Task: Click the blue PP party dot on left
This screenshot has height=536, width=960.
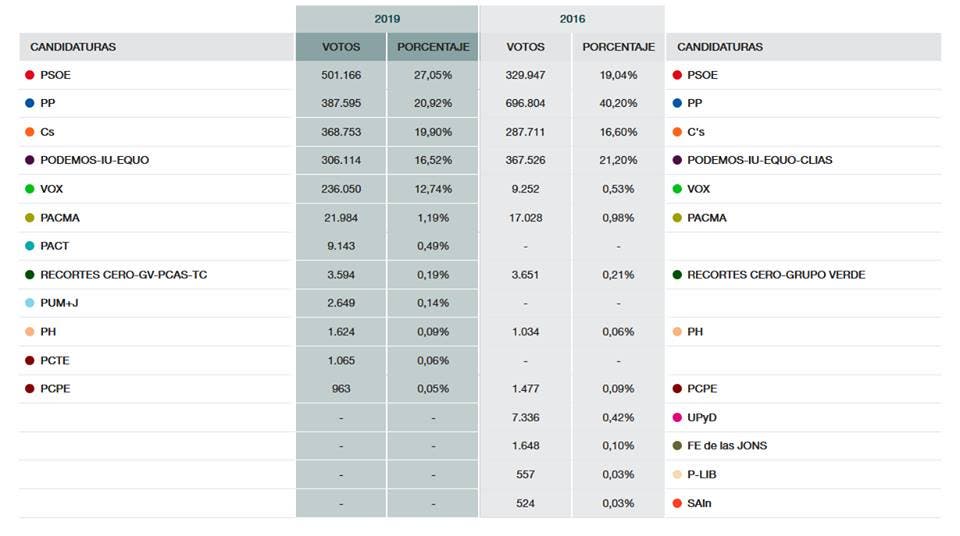Action: 30,103
